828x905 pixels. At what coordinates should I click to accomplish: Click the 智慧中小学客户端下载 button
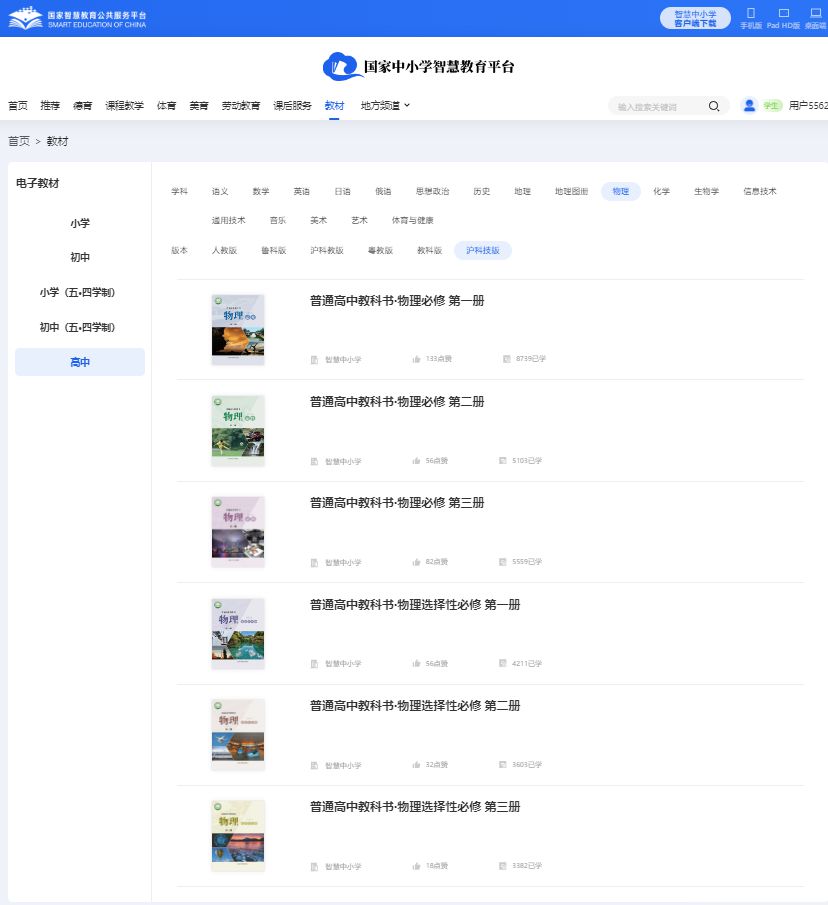(696, 17)
